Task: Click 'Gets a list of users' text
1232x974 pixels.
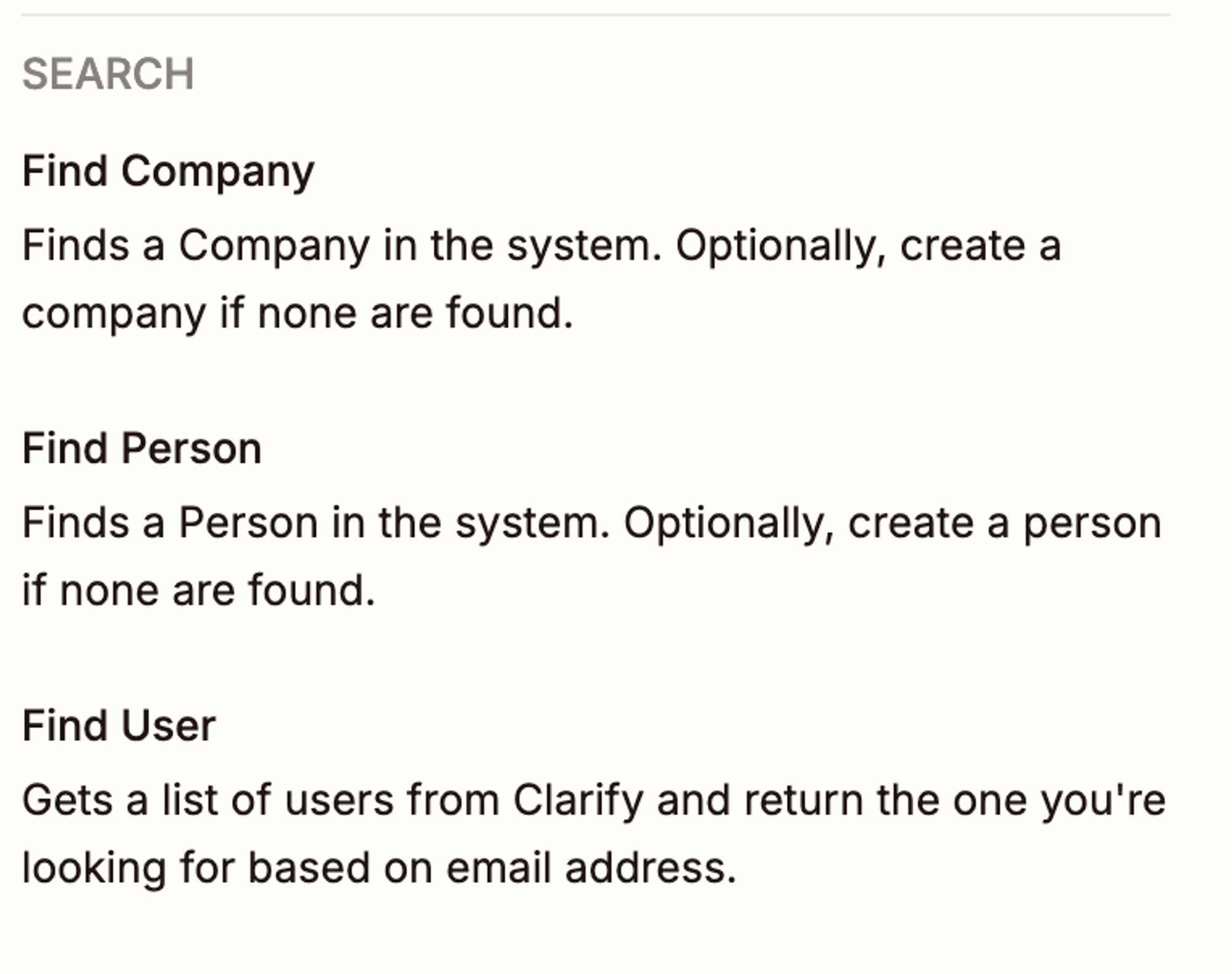Action: point(208,801)
